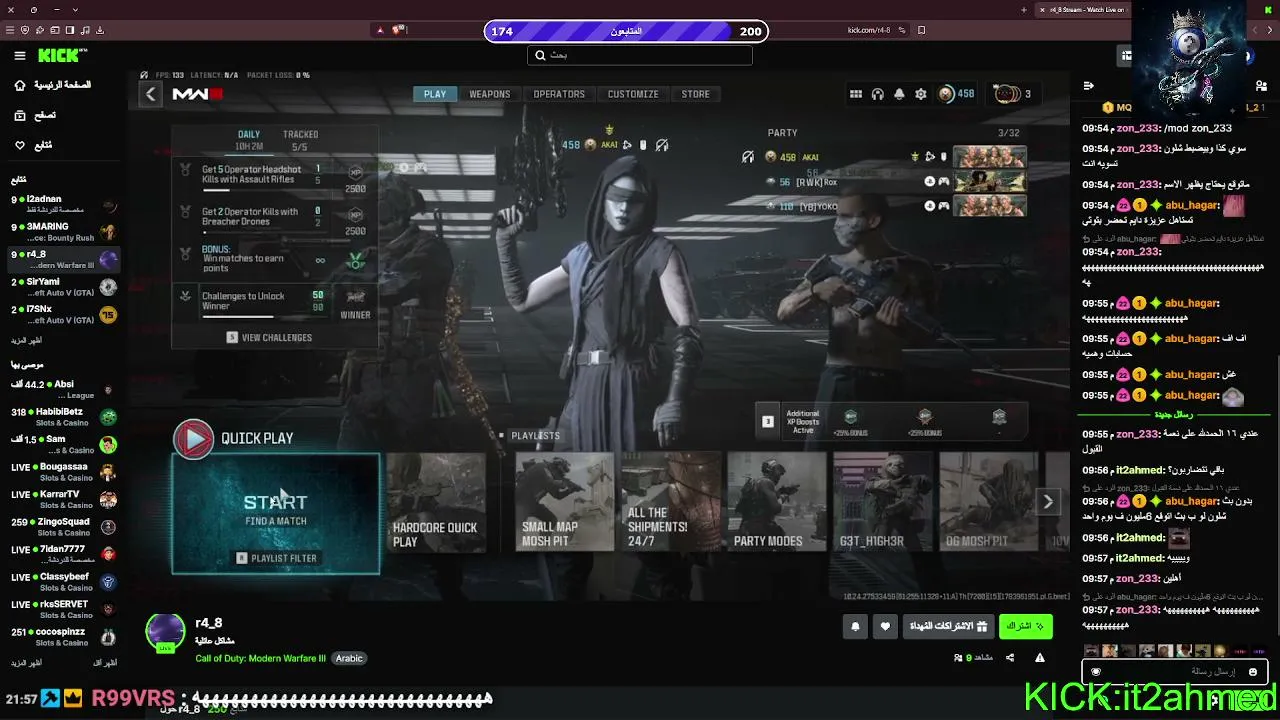The height and width of the screenshot is (720, 1280).
Task: Open the in-game settings gear
Action: 921,94
